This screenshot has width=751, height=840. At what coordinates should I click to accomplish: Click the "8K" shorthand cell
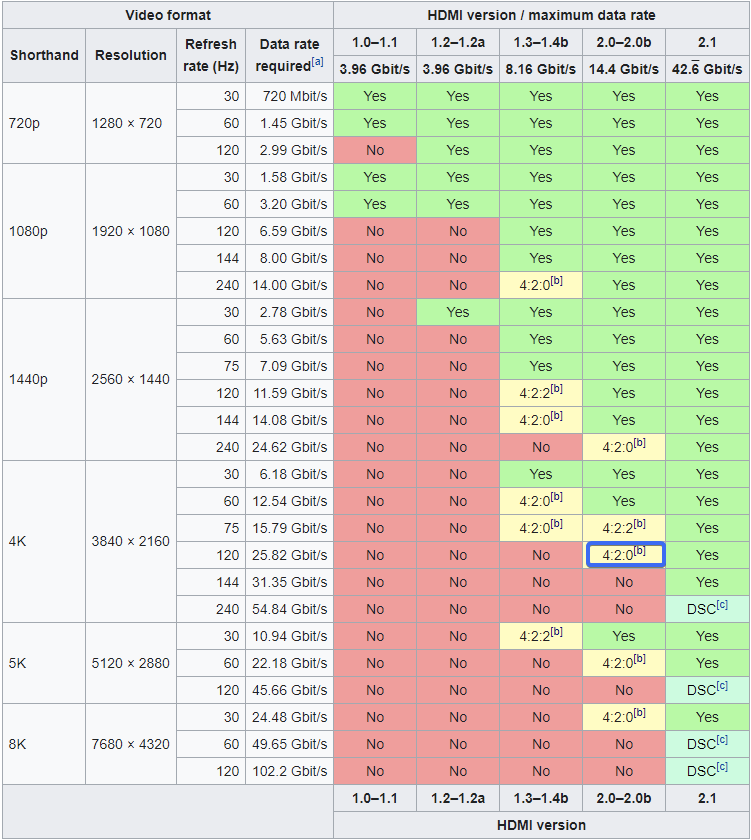tap(44, 744)
